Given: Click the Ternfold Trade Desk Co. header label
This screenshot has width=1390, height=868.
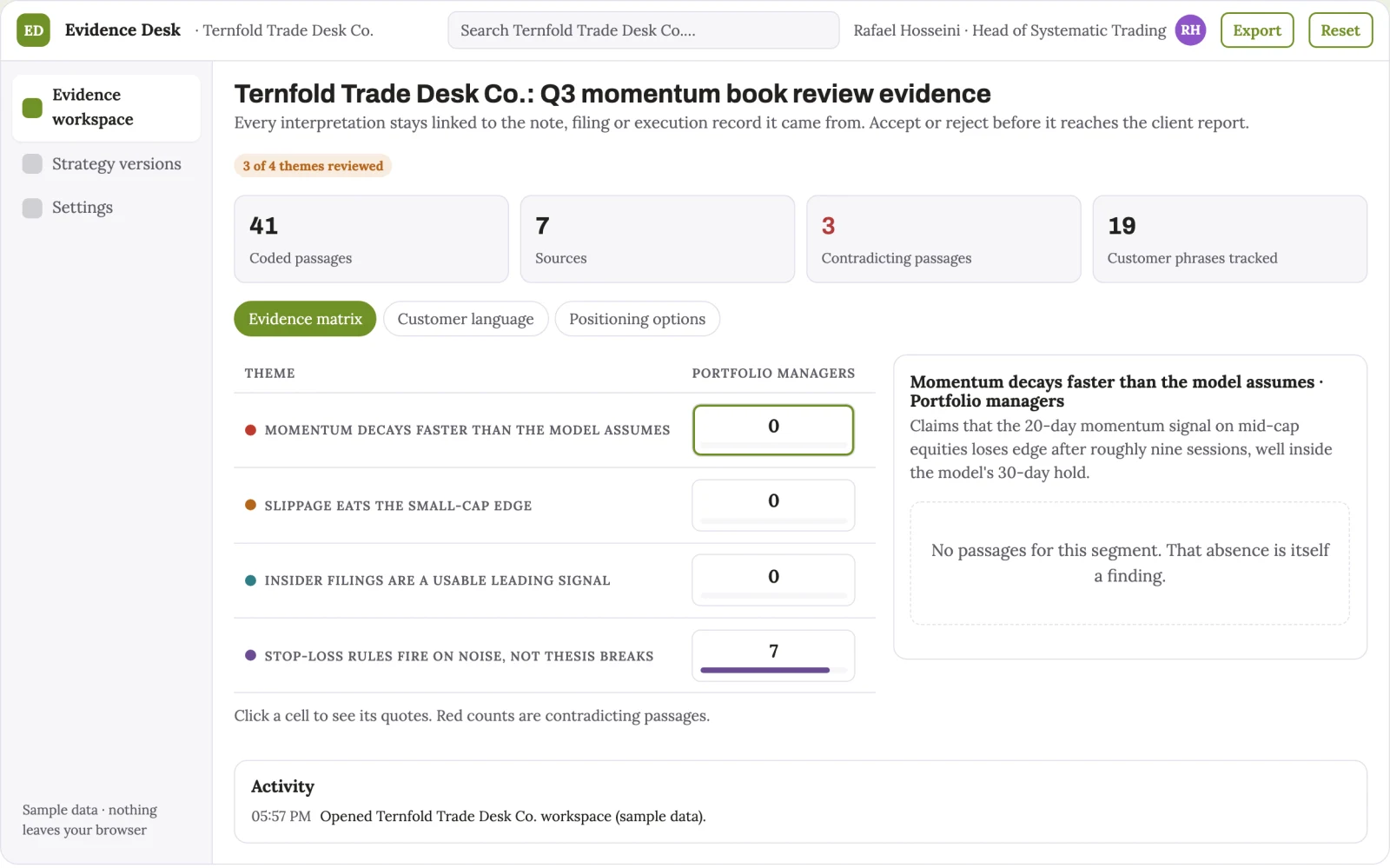Looking at the screenshot, I should tap(288, 30).
